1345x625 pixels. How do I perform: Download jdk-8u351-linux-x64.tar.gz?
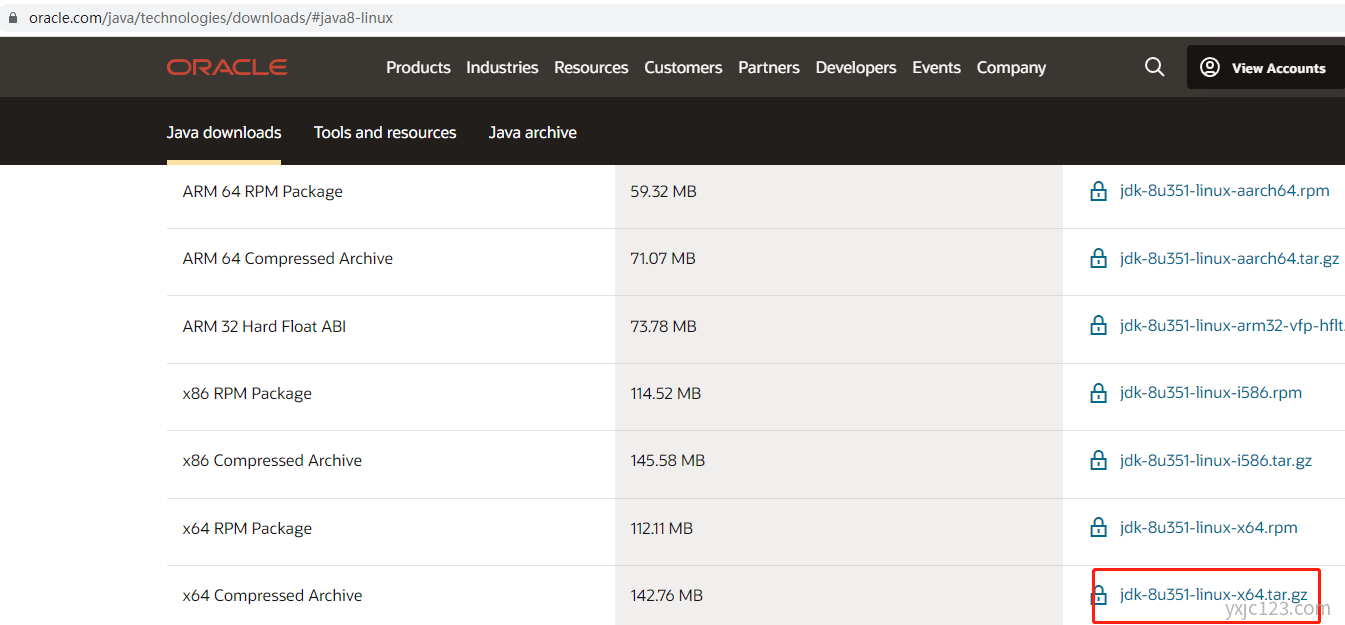[x=1214, y=595]
